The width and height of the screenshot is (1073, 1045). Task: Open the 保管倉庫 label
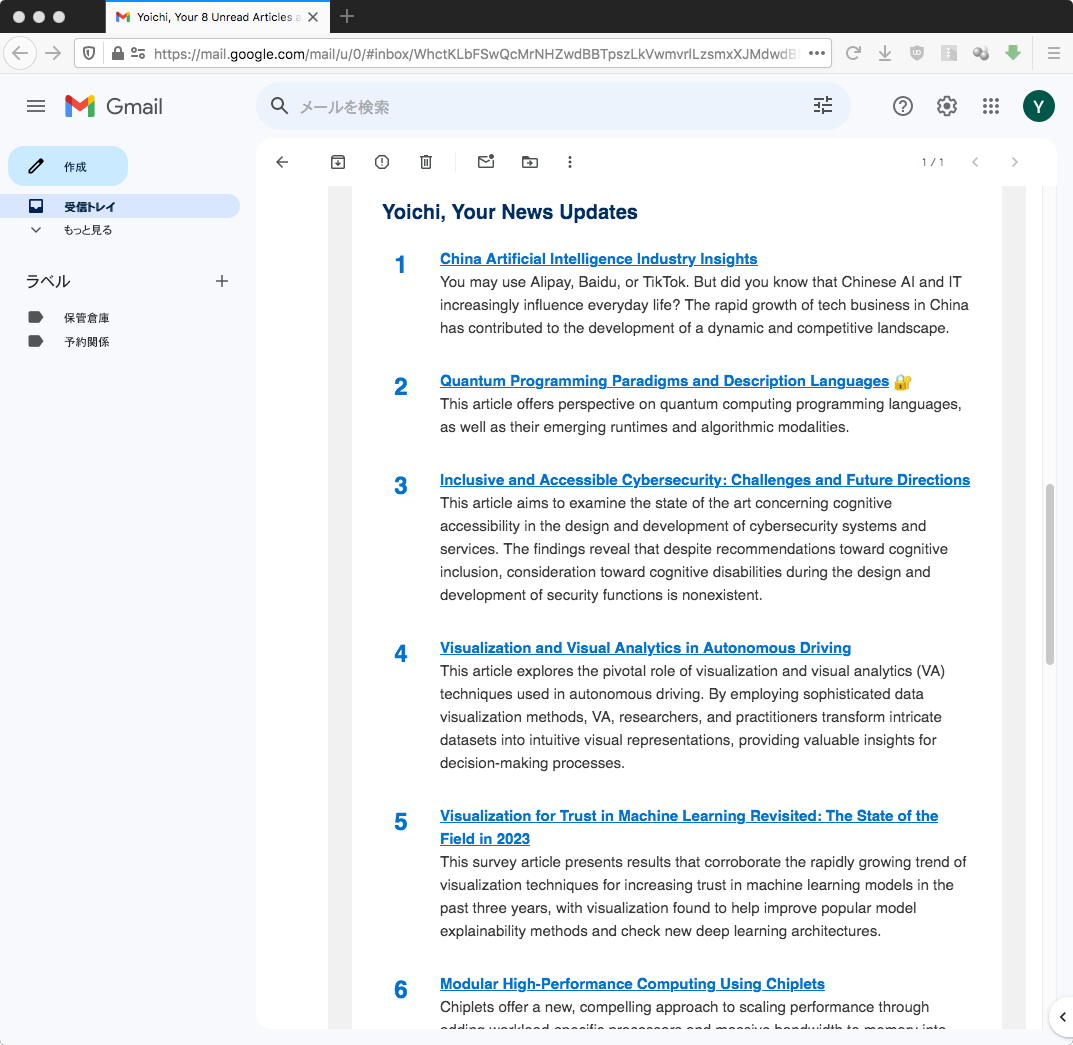87,318
